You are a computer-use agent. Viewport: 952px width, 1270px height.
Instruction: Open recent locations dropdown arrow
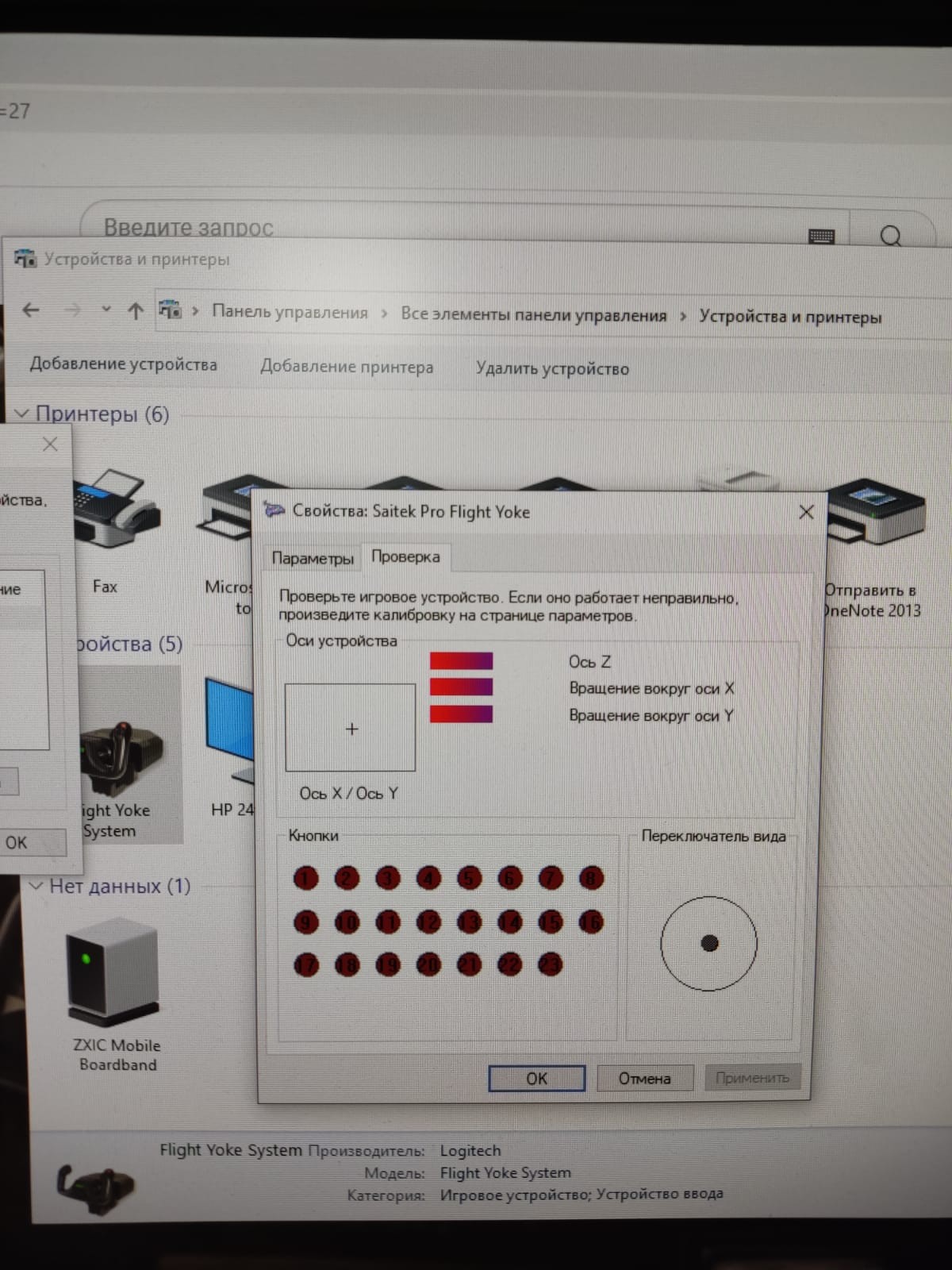tap(106, 310)
